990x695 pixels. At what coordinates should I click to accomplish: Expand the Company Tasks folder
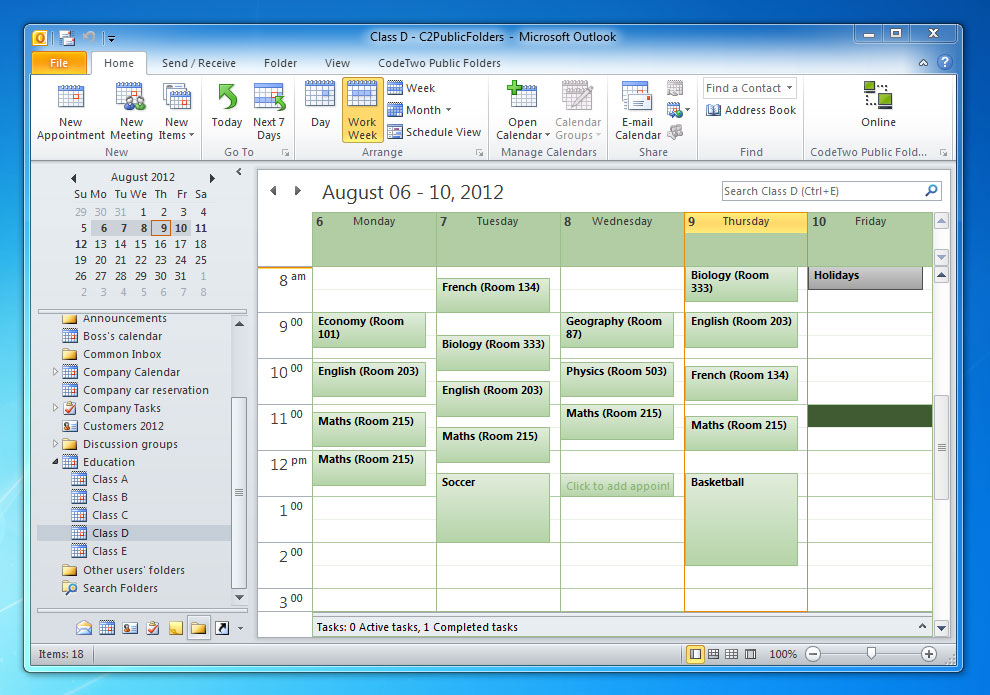(55, 408)
